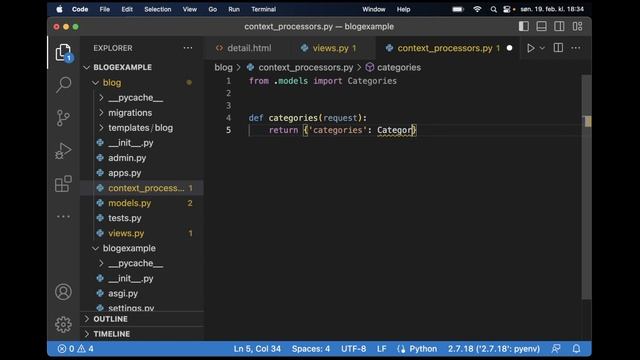The width and height of the screenshot is (640, 360).
Task: Open feedback icon in status bar
Action: coord(556,349)
